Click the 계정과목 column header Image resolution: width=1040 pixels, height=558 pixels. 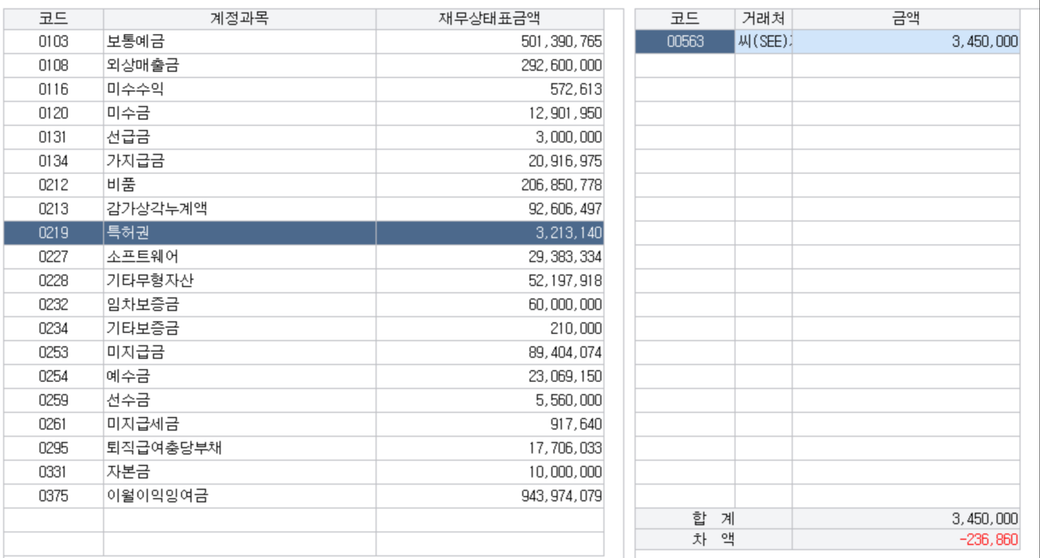tap(239, 19)
